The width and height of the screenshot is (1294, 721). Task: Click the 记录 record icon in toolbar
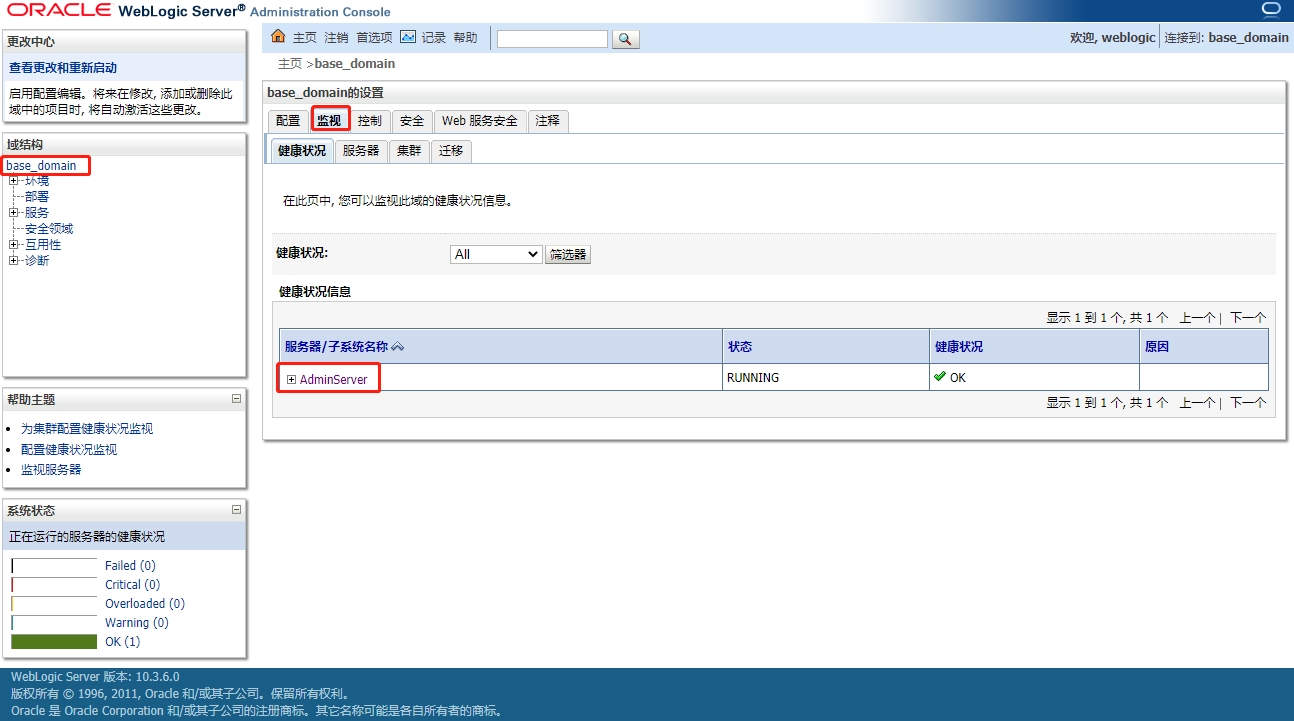(x=408, y=37)
